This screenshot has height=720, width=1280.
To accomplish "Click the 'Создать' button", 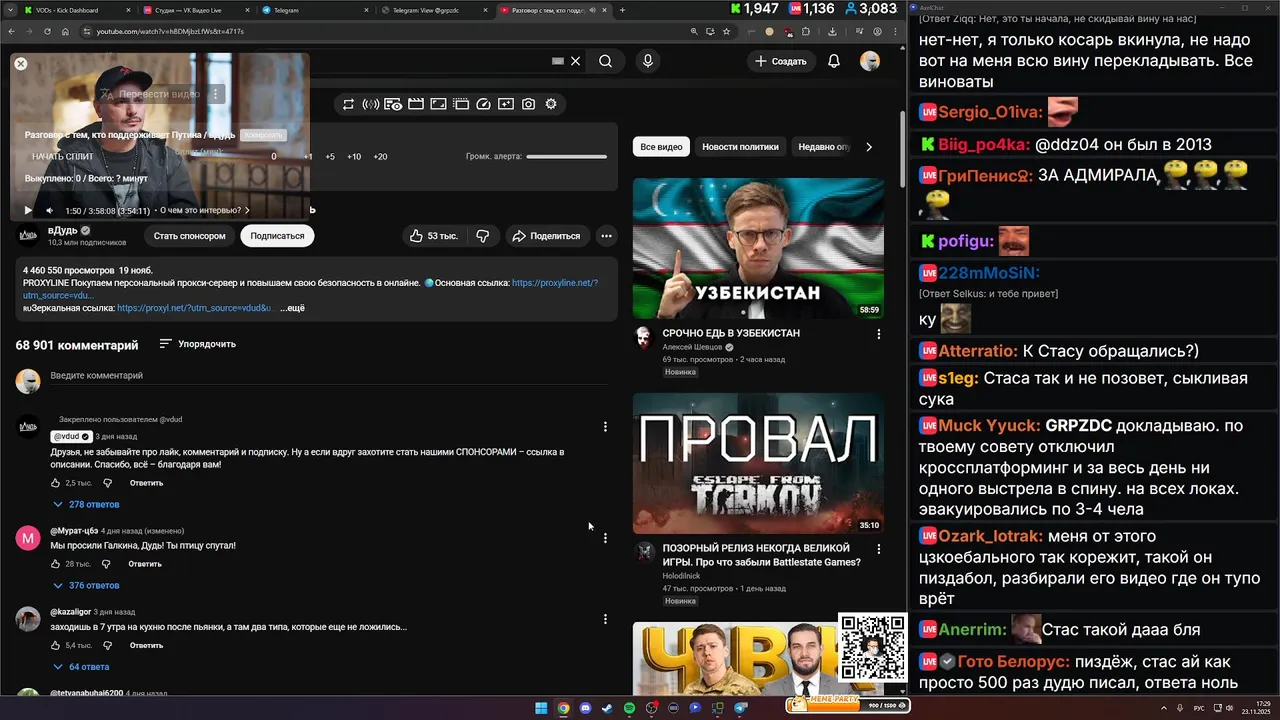I will point(780,61).
